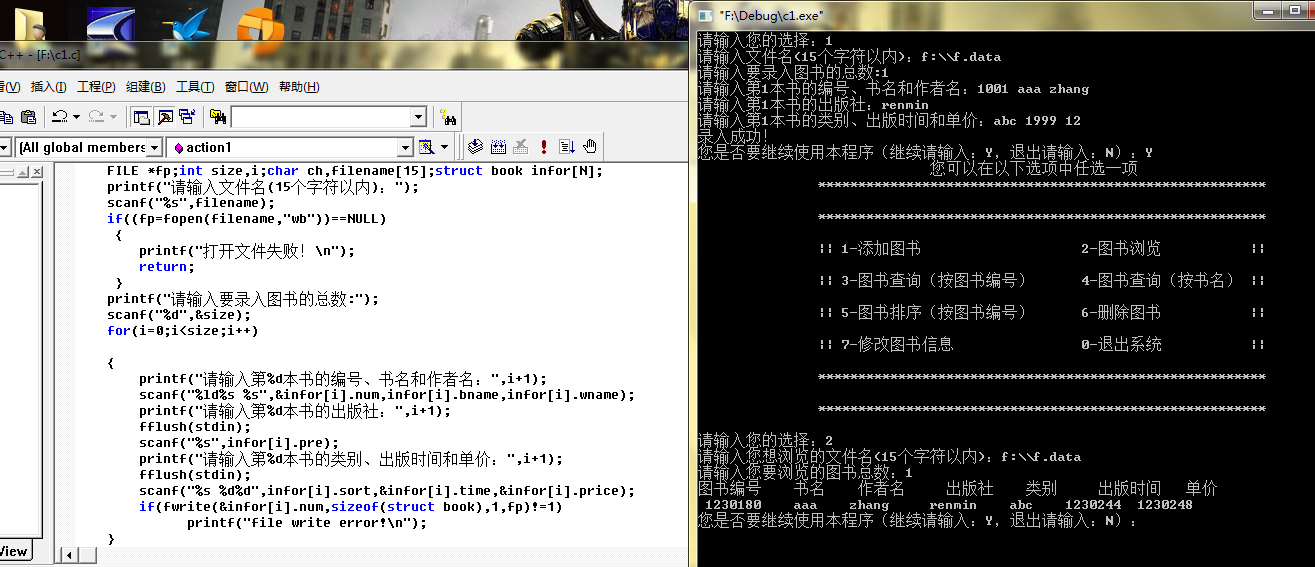Open the Undo history dropdown arrow
The height and width of the screenshot is (567, 1315).
click(76, 117)
